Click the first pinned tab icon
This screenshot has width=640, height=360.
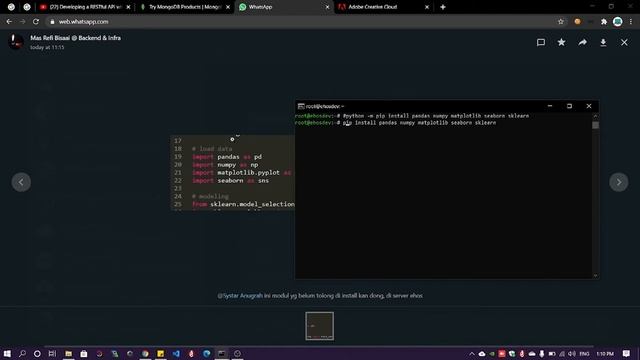point(11,7)
